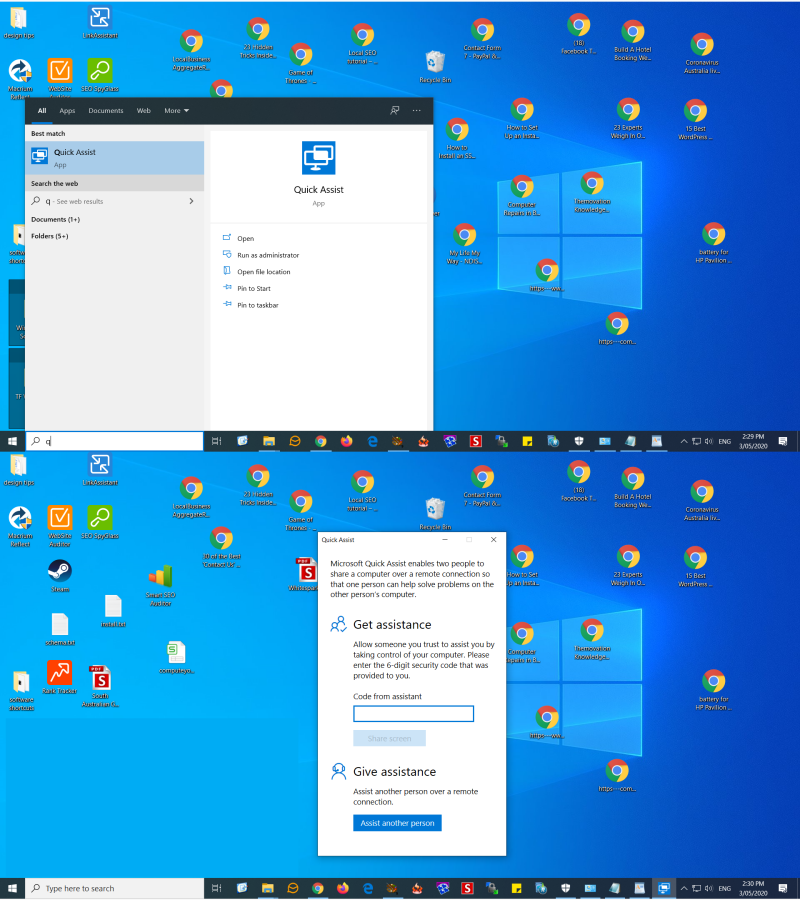Open 'How to Install an SS...' Chrome shortcut
The image size is (800, 900).
click(x=457, y=138)
